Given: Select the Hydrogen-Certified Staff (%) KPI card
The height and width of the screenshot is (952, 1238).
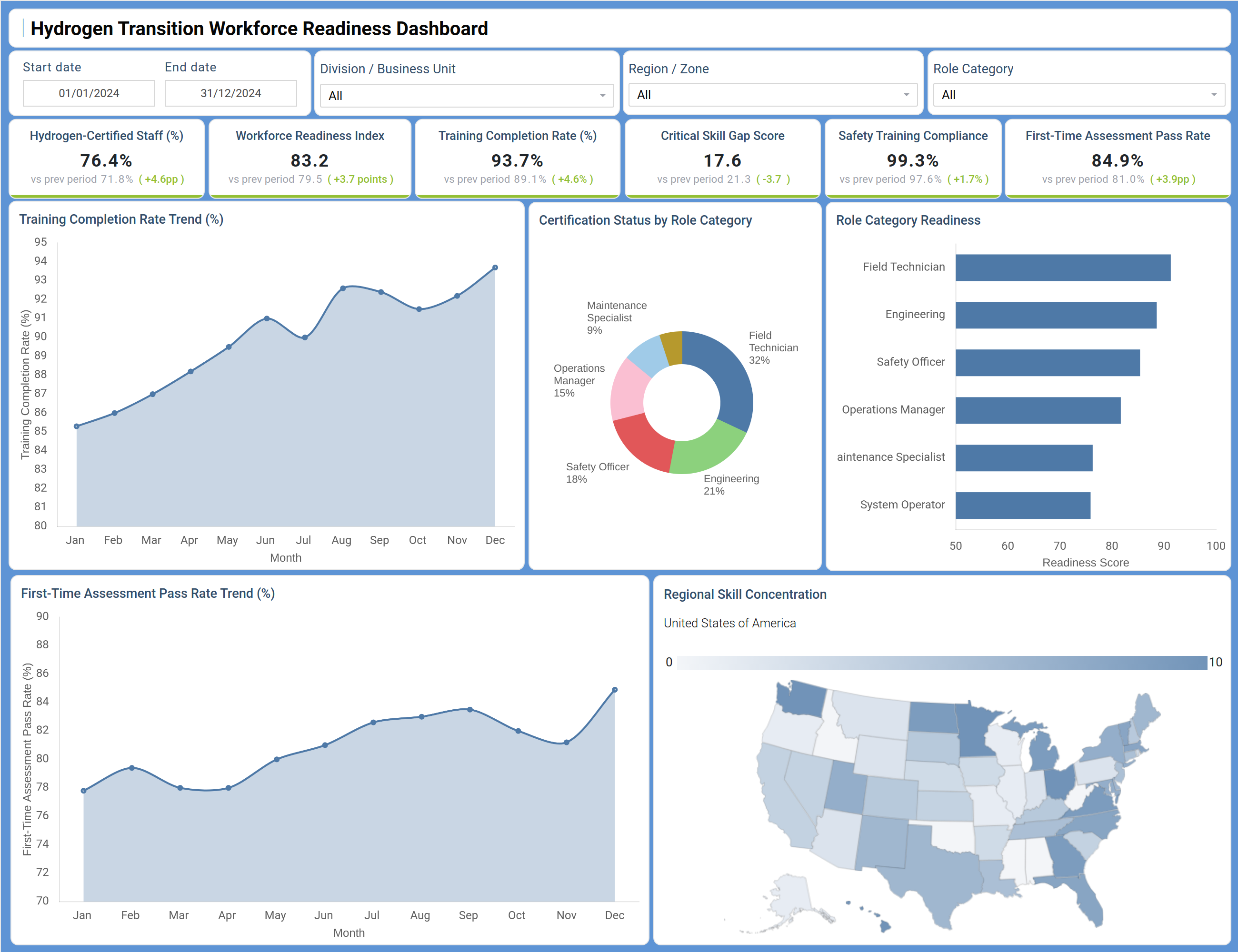Looking at the screenshot, I should point(107,158).
